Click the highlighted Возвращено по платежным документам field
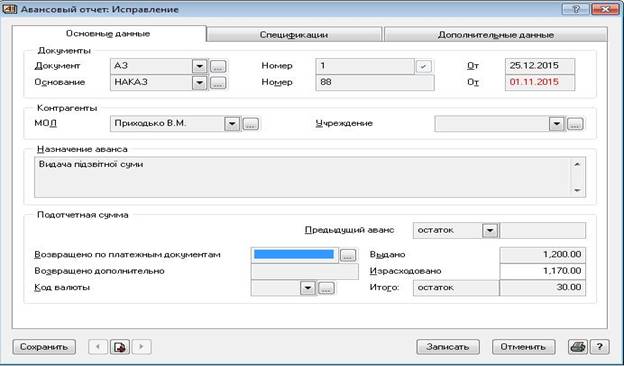Viewport: 624px width, 366px height. pos(294,255)
